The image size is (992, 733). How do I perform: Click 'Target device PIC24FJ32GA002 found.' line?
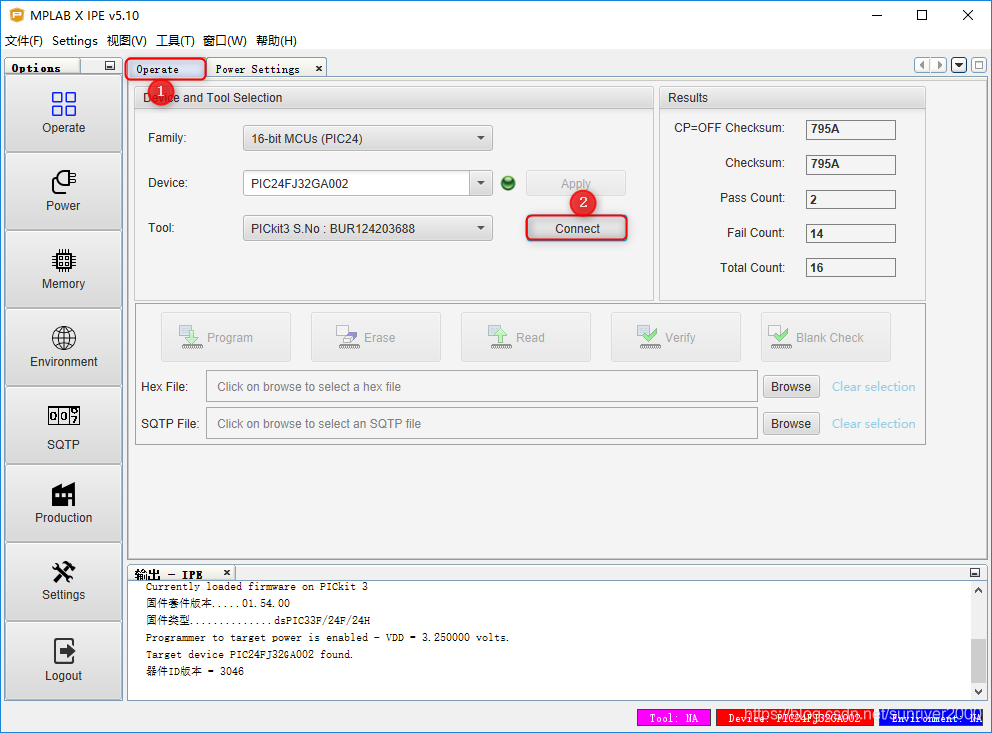pos(249,655)
